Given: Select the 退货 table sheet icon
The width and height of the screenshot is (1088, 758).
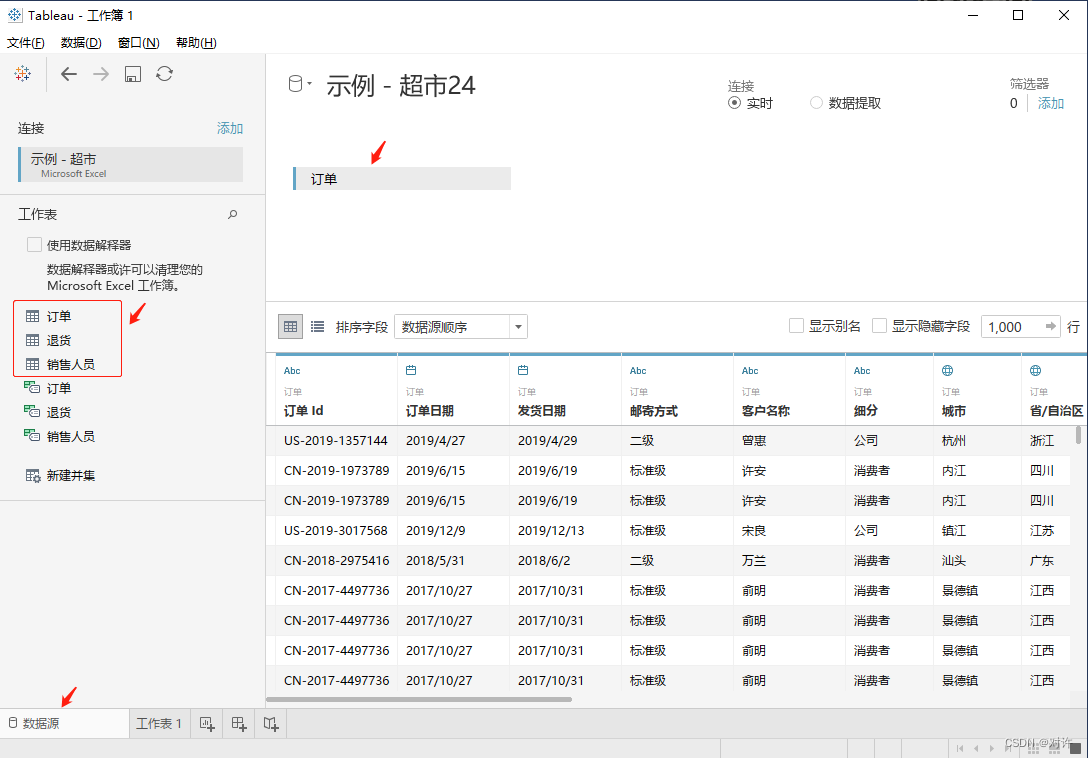Looking at the screenshot, I should [x=33, y=340].
